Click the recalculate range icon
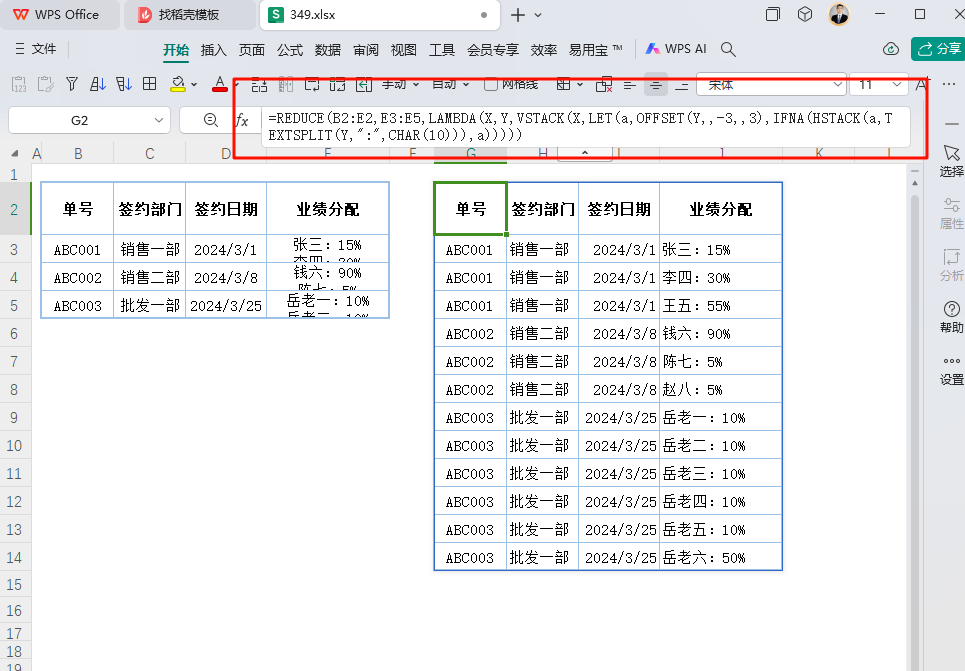965x671 pixels. point(338,84)
